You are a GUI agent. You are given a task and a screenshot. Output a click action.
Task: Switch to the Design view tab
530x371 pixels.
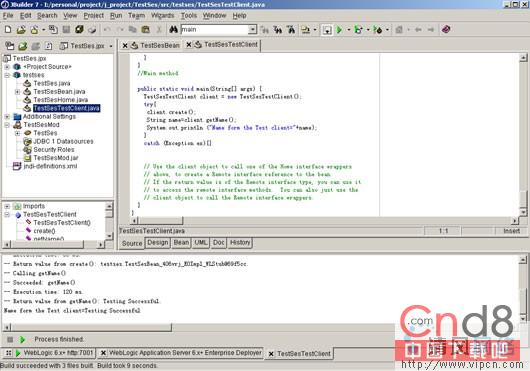tap(158, 243)
